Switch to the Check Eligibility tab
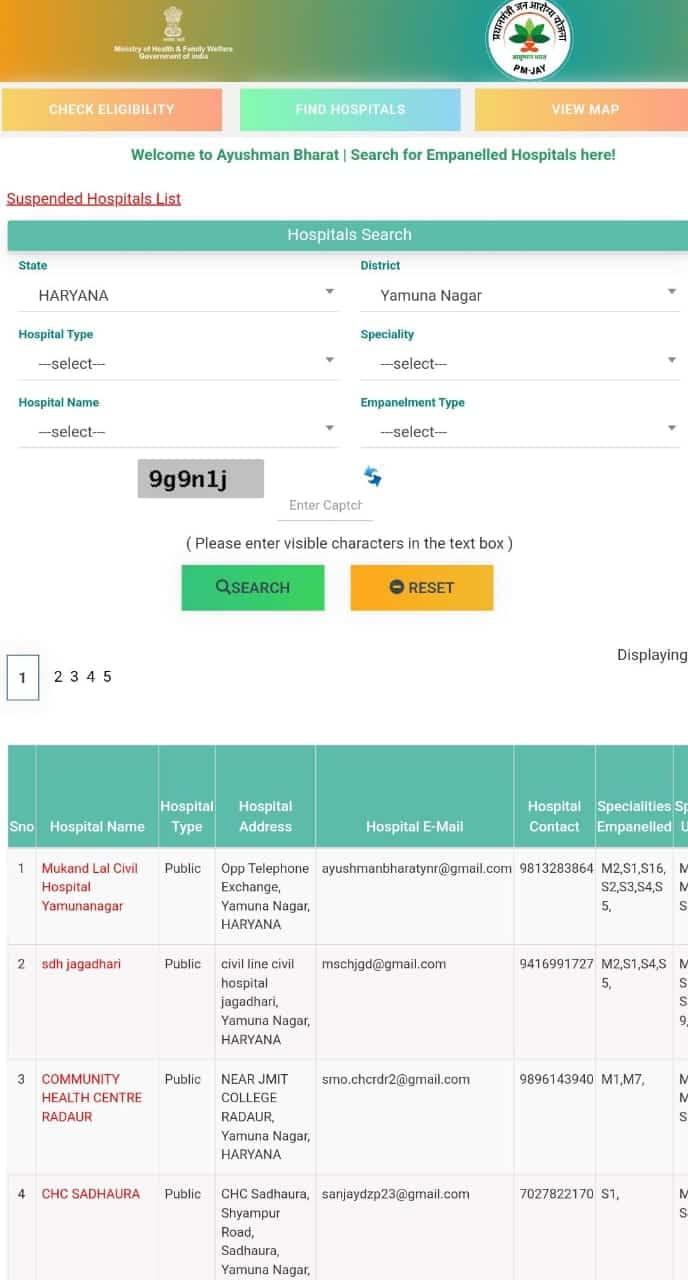Screen dimensions: 688x1280 [x=111, y=110]
